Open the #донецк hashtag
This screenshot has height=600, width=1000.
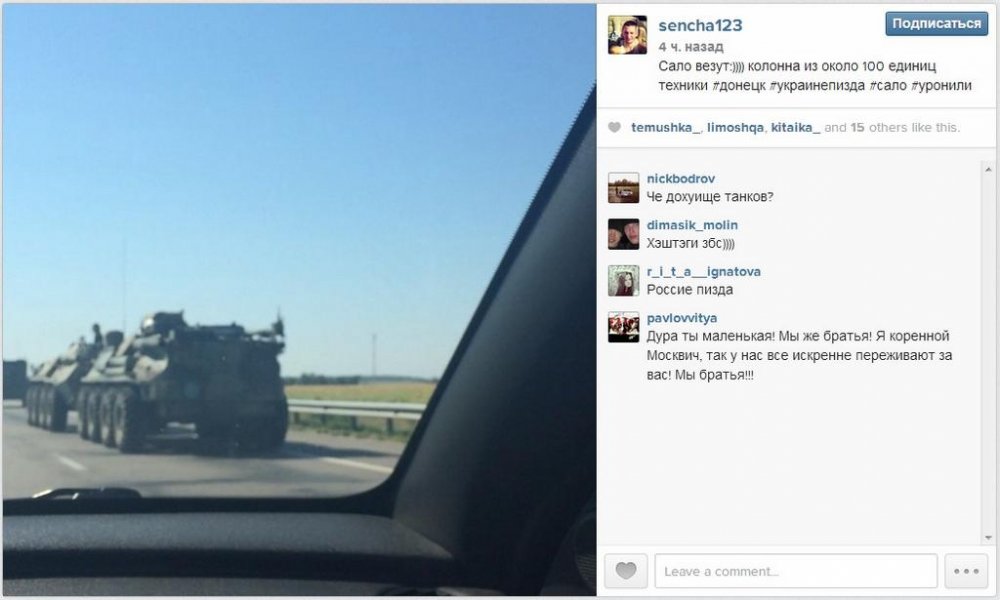[739, 85]
